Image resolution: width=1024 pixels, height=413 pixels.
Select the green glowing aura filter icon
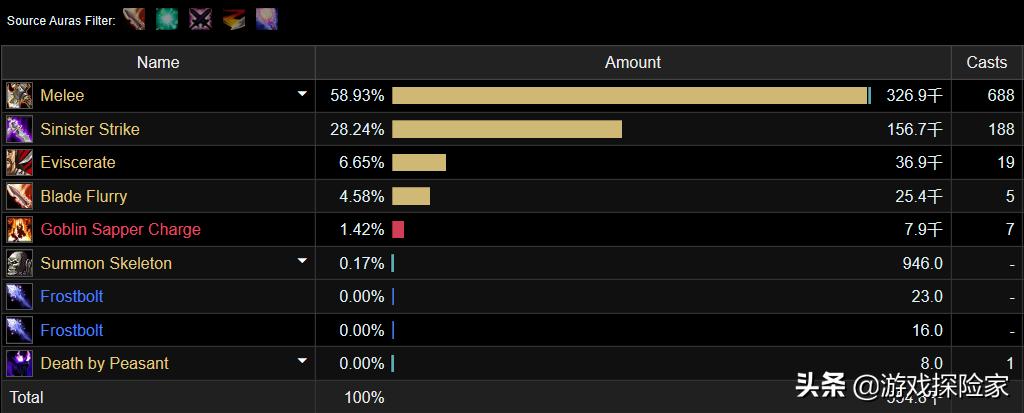point(167,19)
